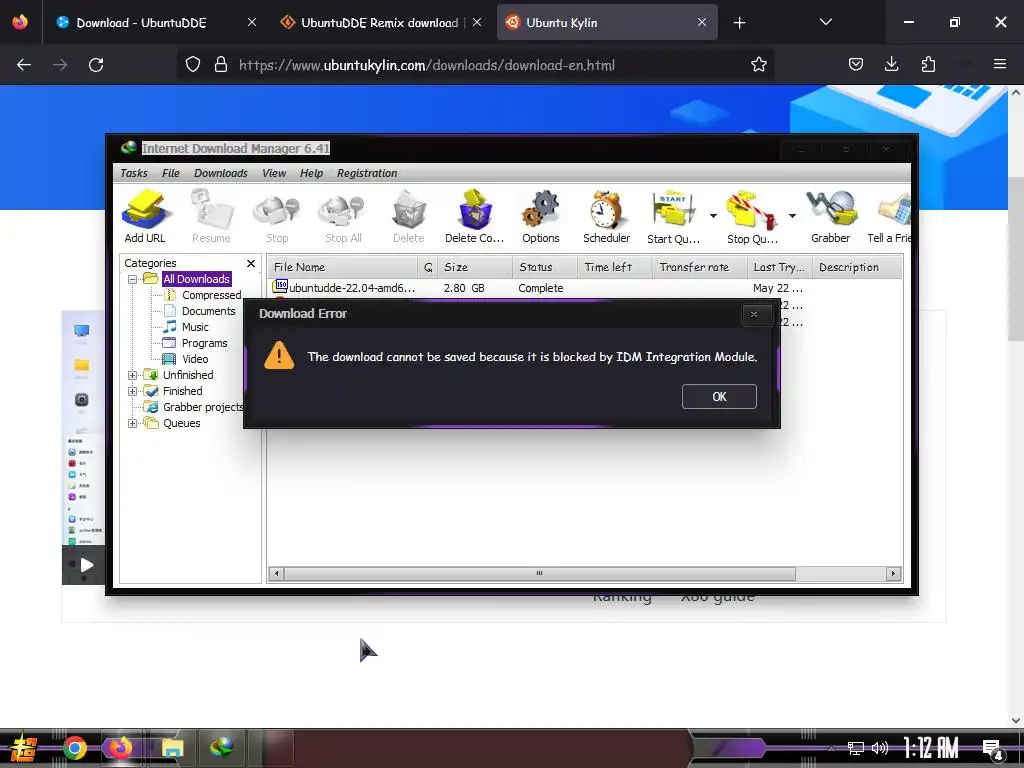Expand the Queues category node
Image resolution: width=1024 pixels, height=768 pixels.
pos(133,423)
